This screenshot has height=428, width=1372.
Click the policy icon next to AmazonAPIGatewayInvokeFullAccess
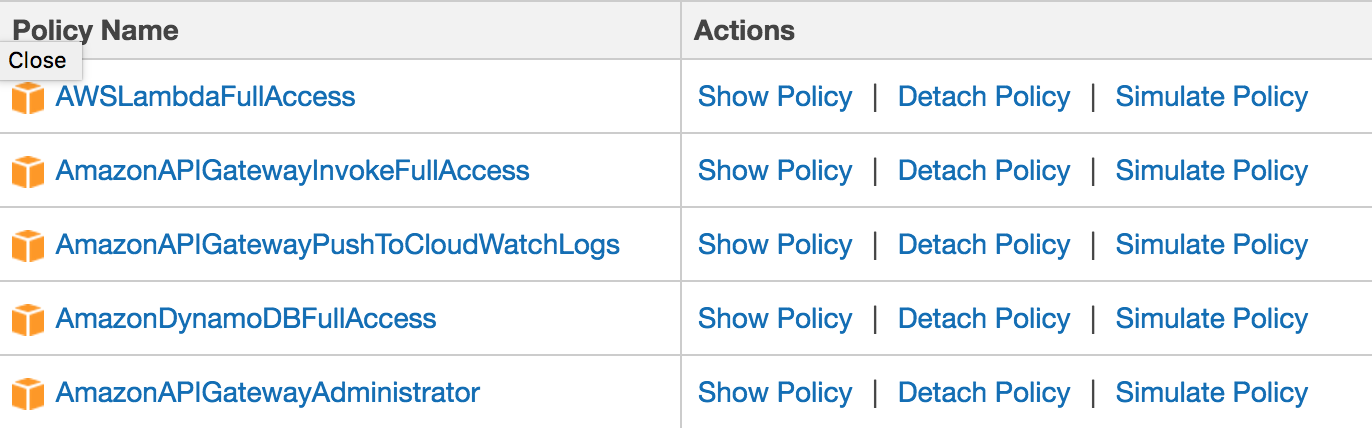[x=28, y=172]
